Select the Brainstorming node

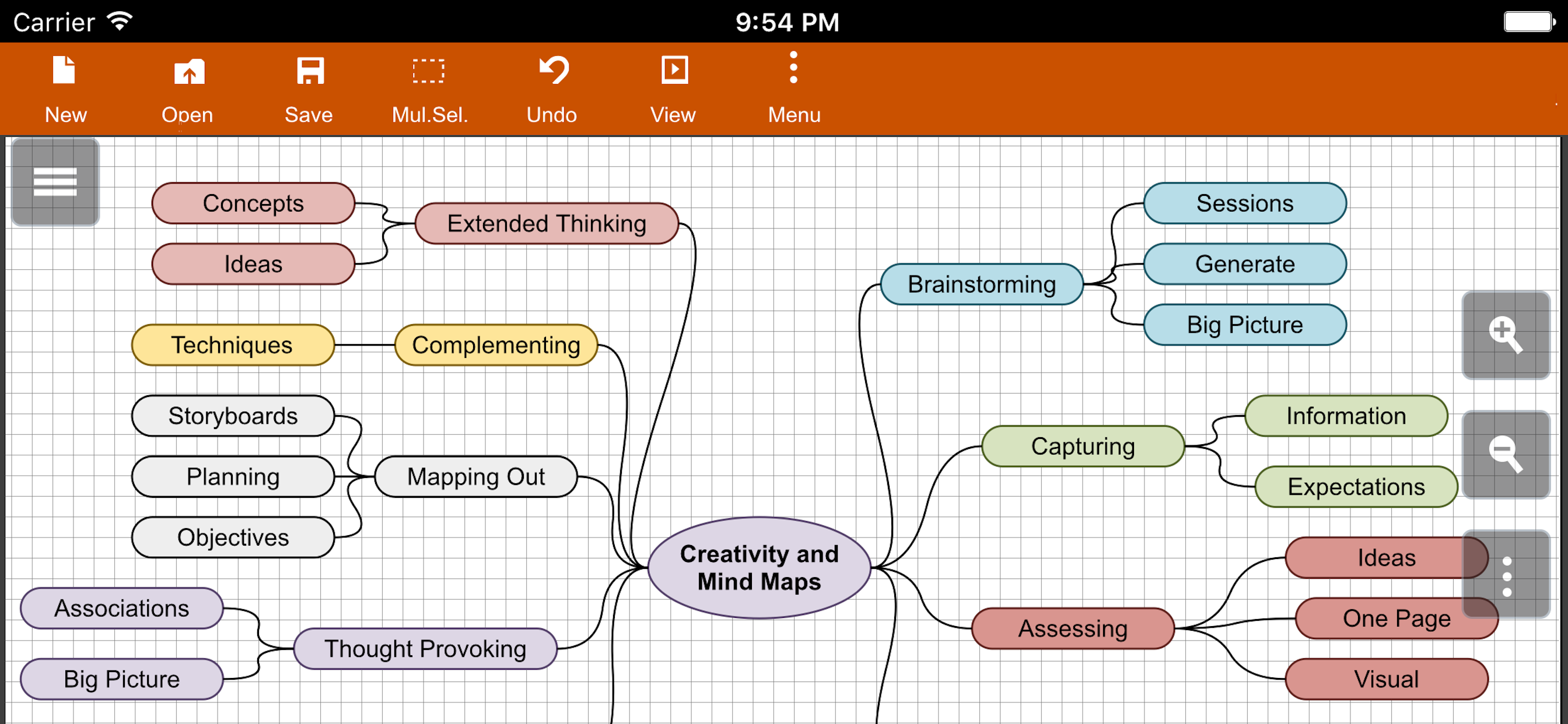pyautogui.click(x=981, y=284)
